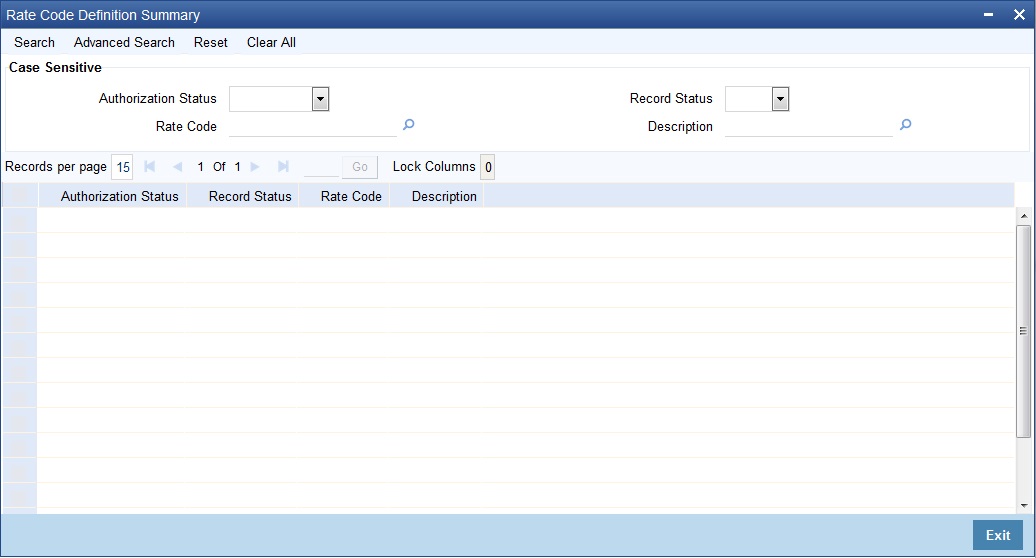Click the scrollbar up arrow
The width and height of the screenshot is (1036, 558).
tap(1023, 216)
